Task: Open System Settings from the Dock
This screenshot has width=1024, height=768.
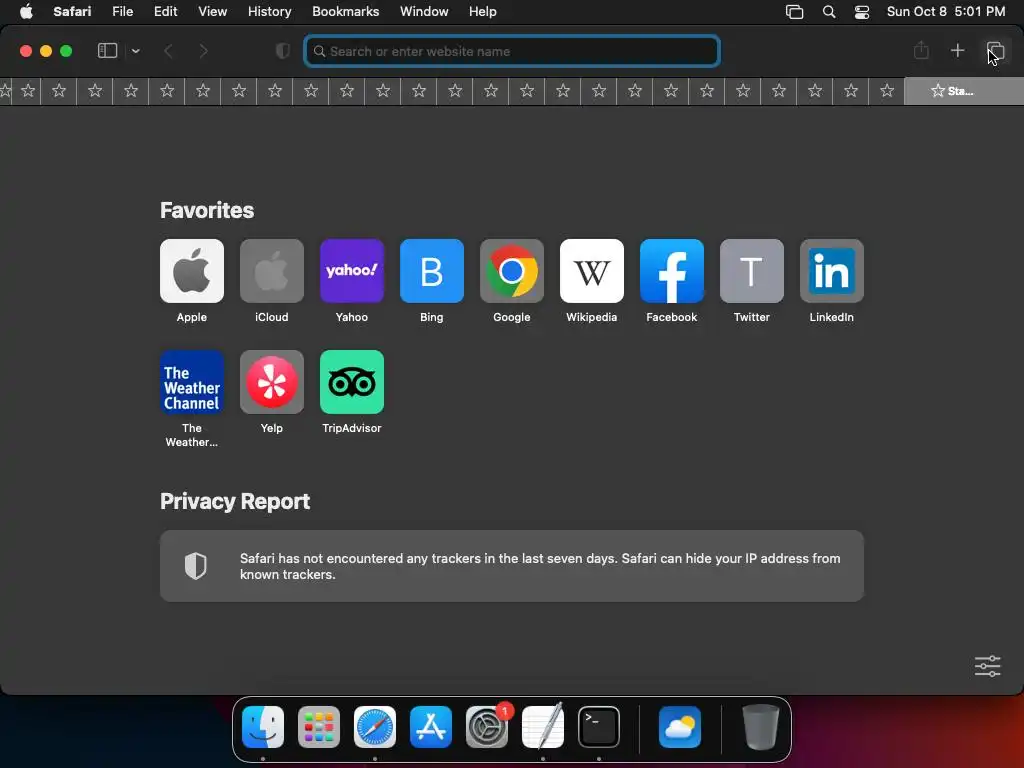Action: [x=487, y=727]
